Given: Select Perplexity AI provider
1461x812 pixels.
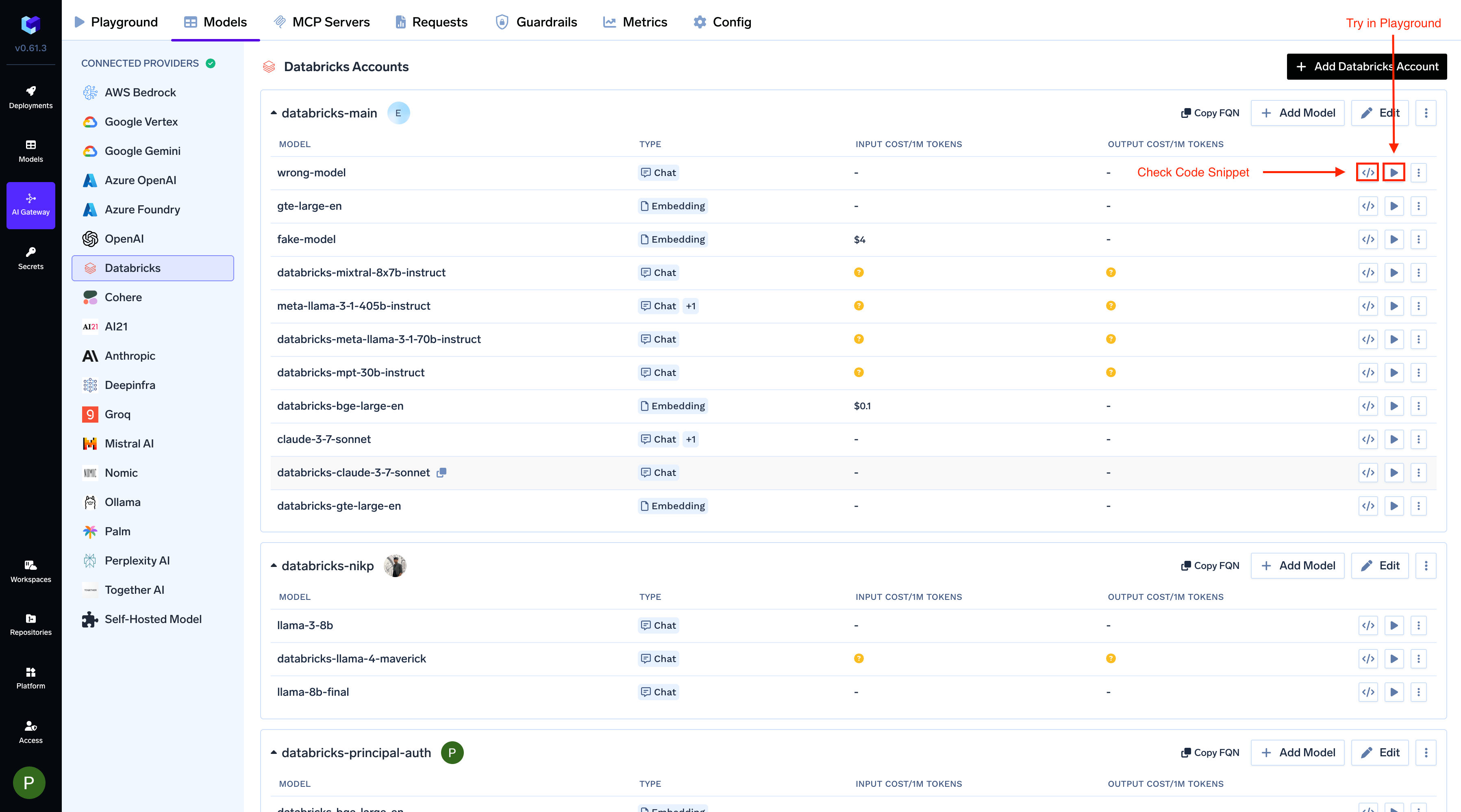Looking at the screenshot, I should pos(152,561).
